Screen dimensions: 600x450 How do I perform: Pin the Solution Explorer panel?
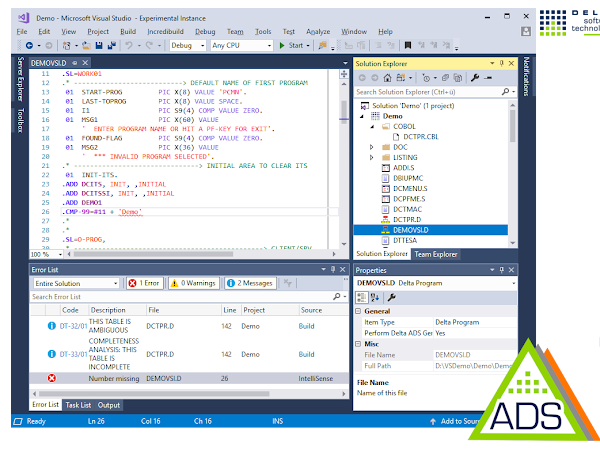point(502,64)
